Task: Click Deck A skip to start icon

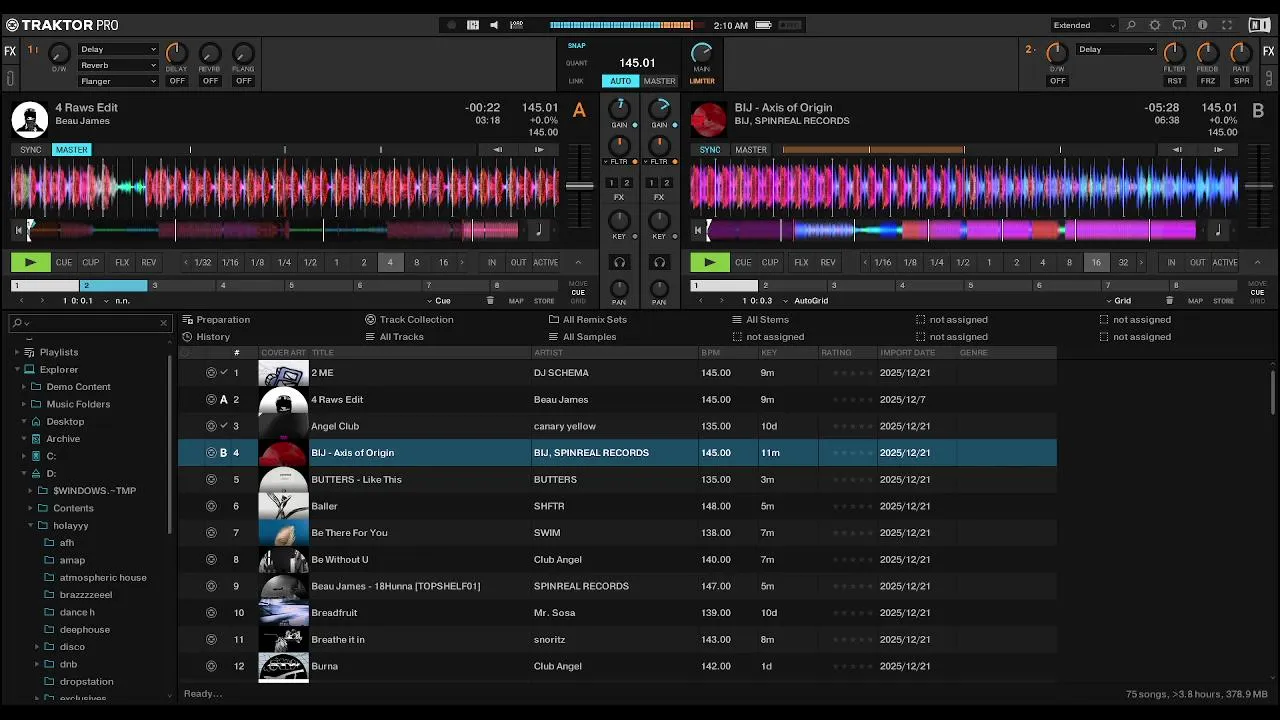Action: point(18,231)
